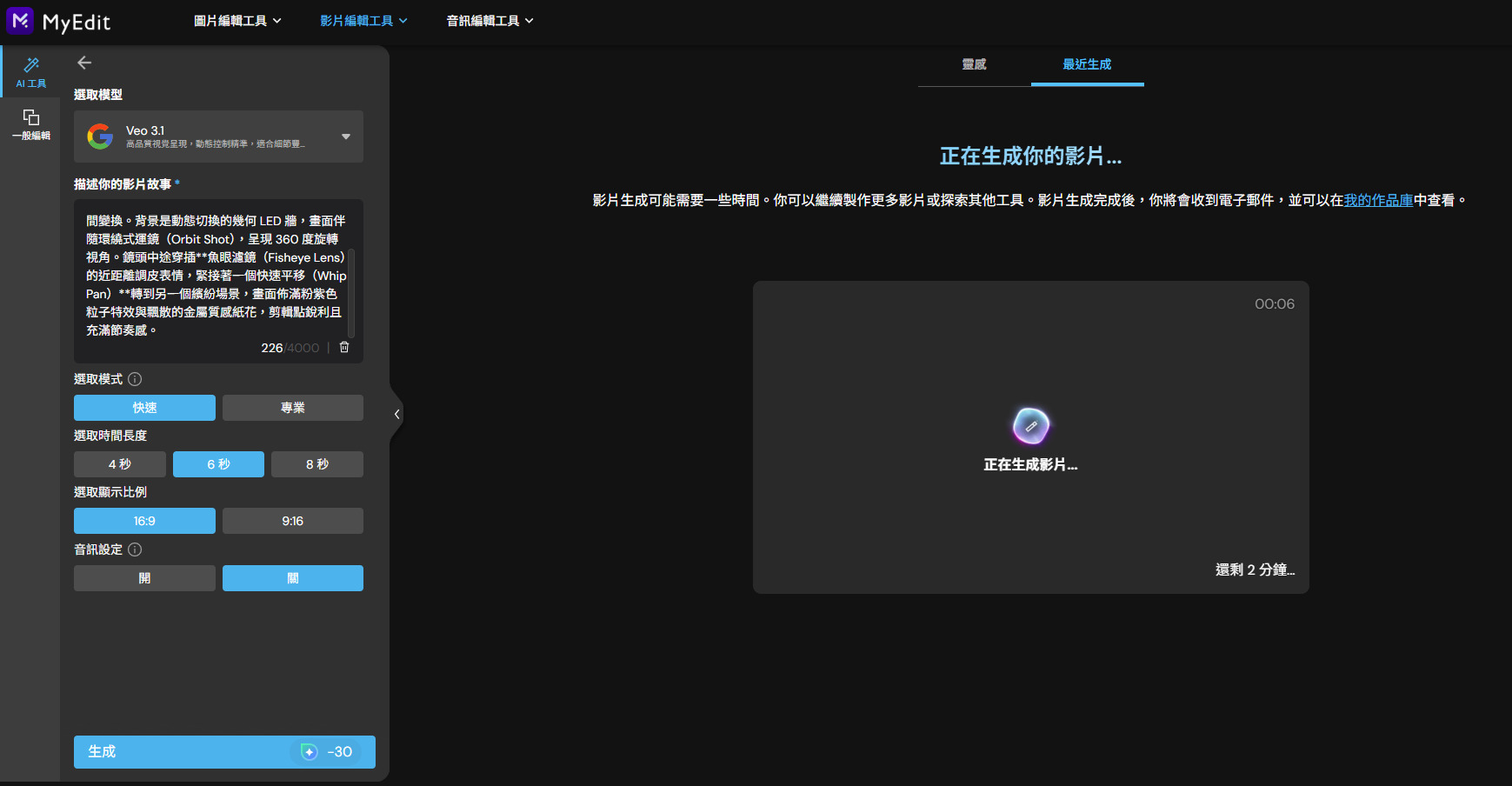Enable audio by selecting 開
The width and height of the screenshot is (1512, 786).
click(144, 577)
